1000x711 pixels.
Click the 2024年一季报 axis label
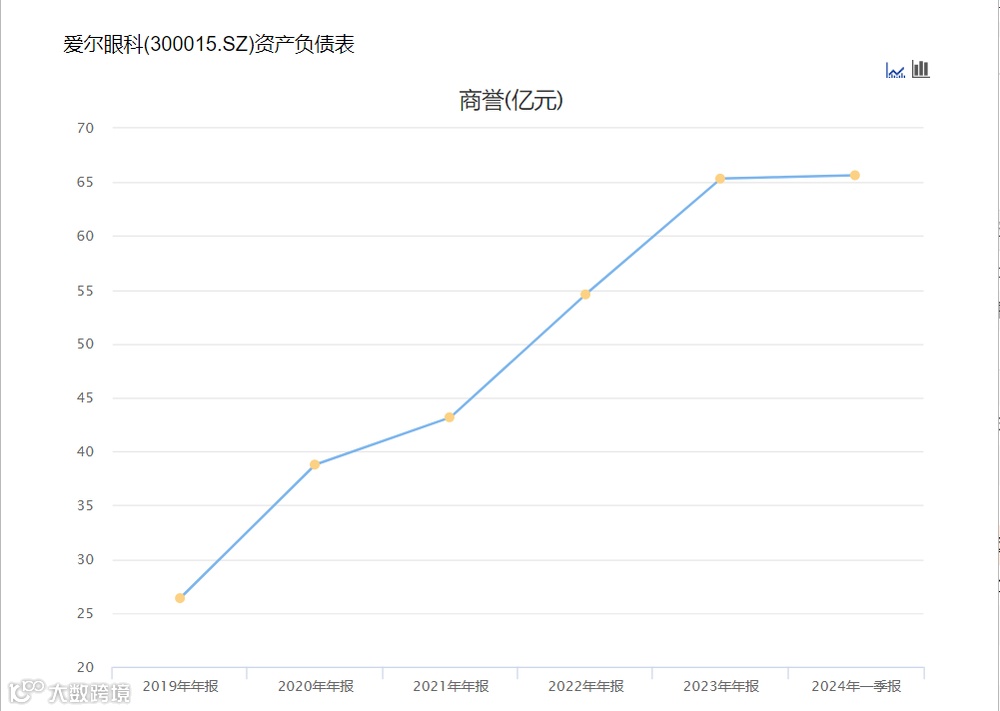tap(857, 687)
